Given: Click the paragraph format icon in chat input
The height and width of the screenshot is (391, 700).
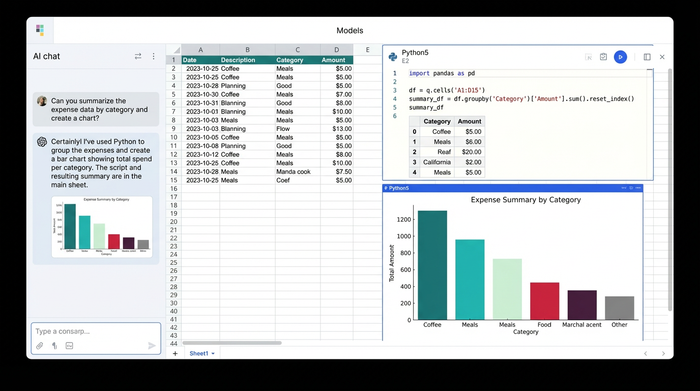Looking at the screenshot, I should click(54, 345).
